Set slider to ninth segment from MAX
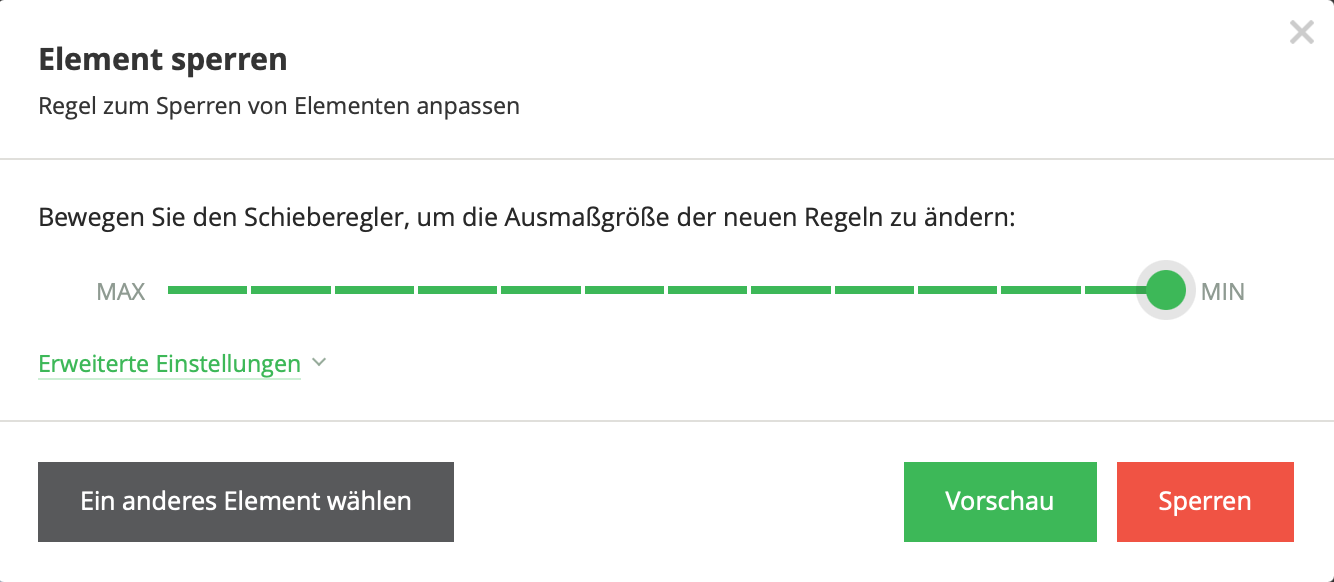Viewport: 1334px width, 582px height. point(874,290)
